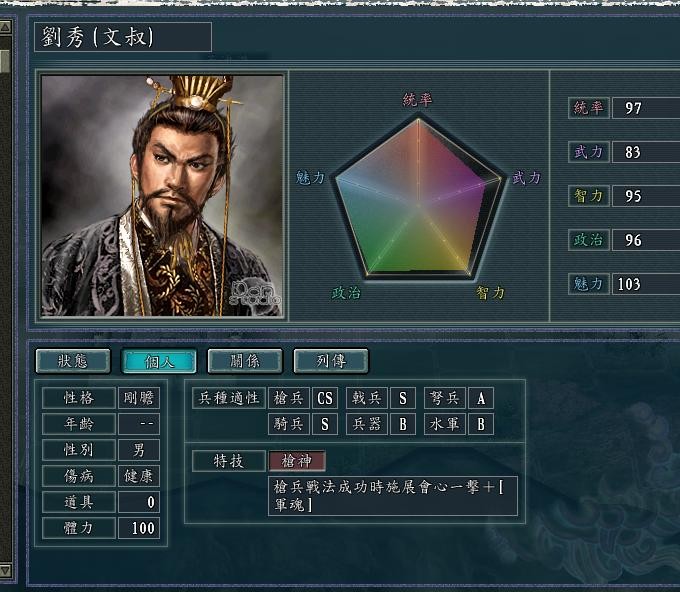Click the 弩兵 aptitude grade A
This screenshot has width=680, height=592.
pyautogui.click(x=481, y=398)
